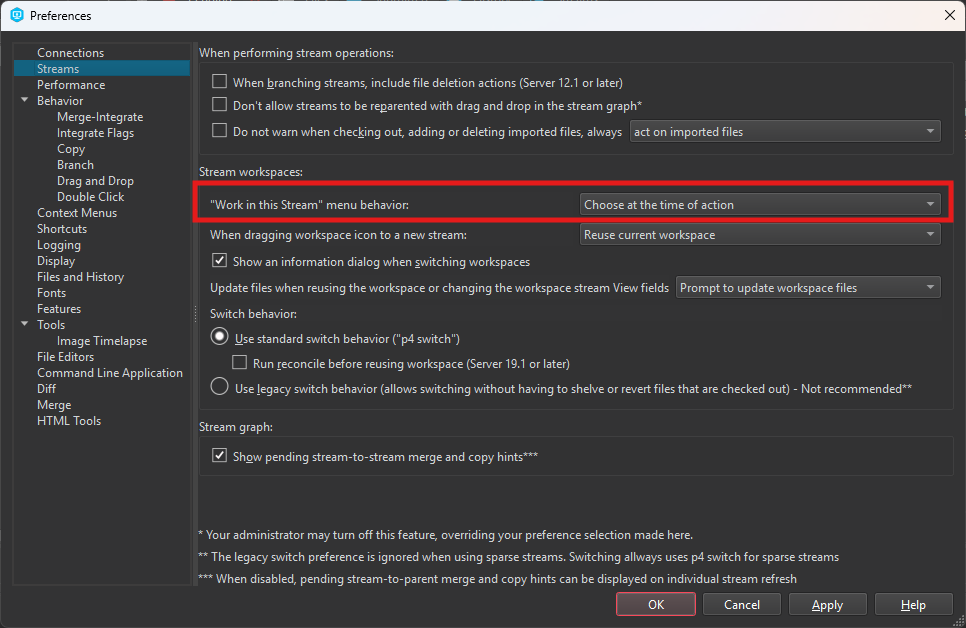
Task: Click the OK button
Action: pyautogui.click(x=656, y=604)
